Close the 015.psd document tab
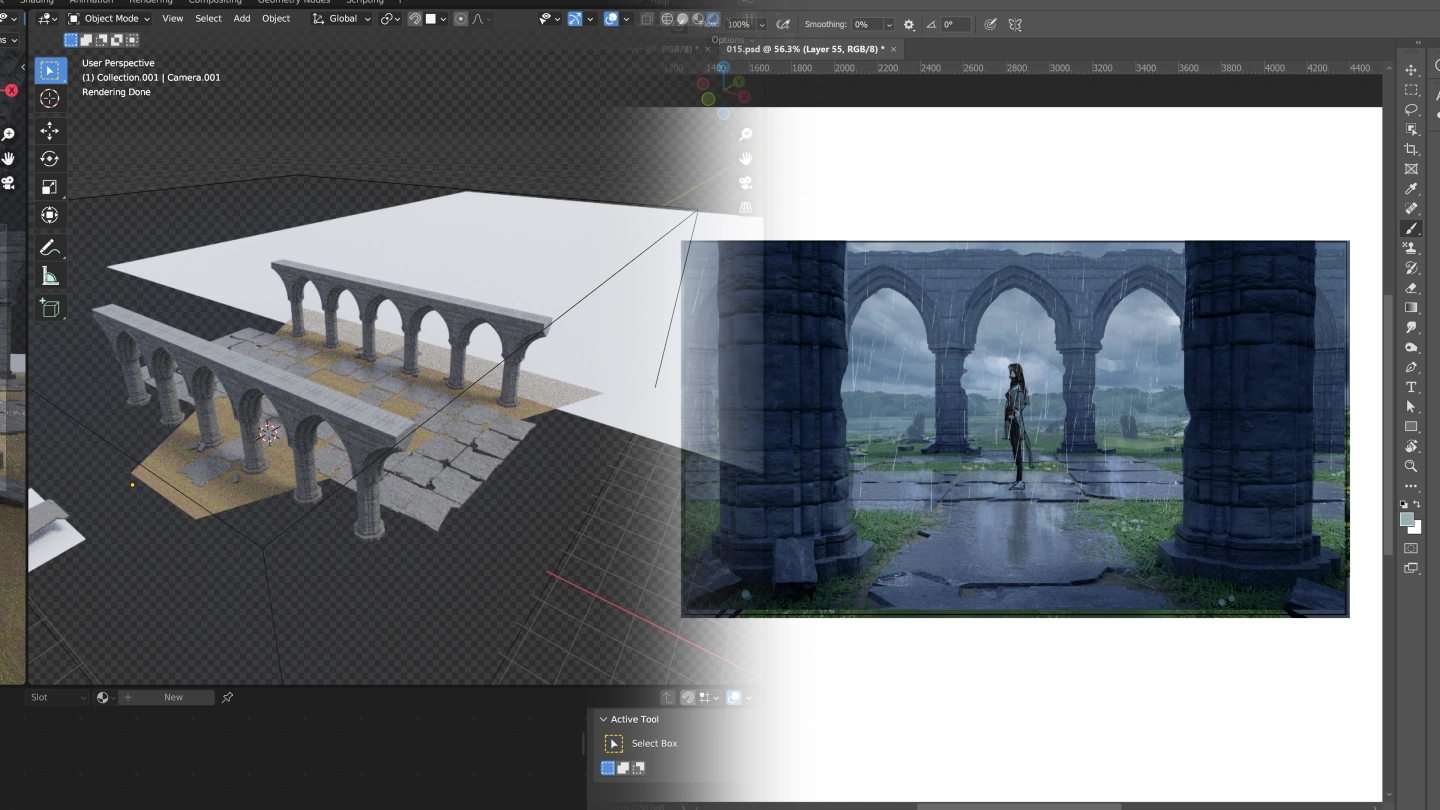This screenshot has height=810, width=1440. [894, 49]
